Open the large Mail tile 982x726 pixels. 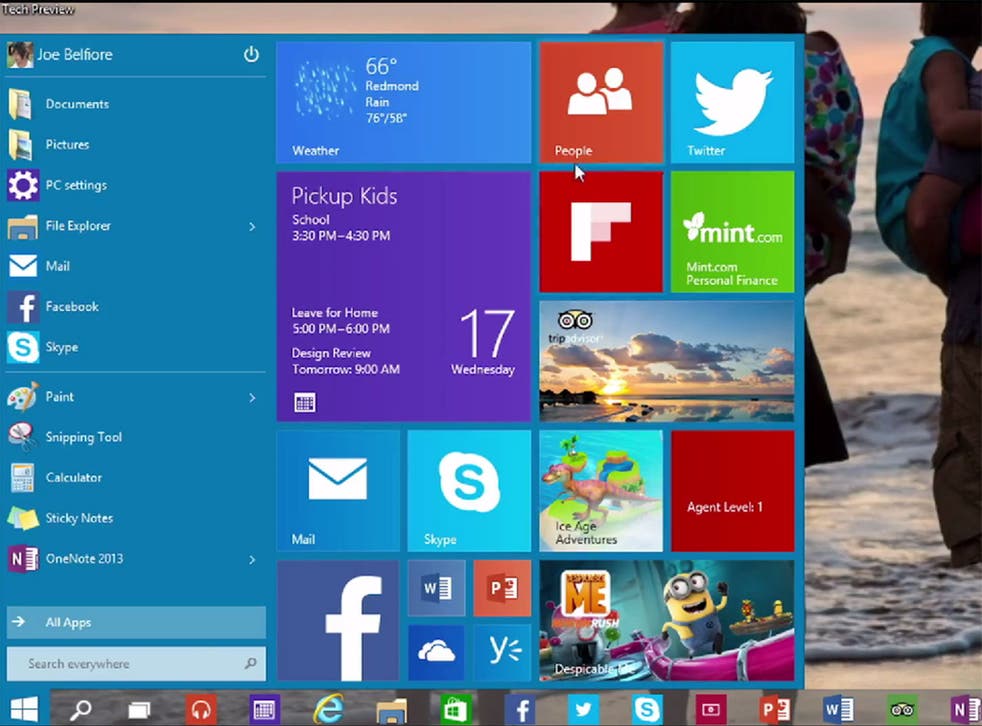(x=338, y=490)
